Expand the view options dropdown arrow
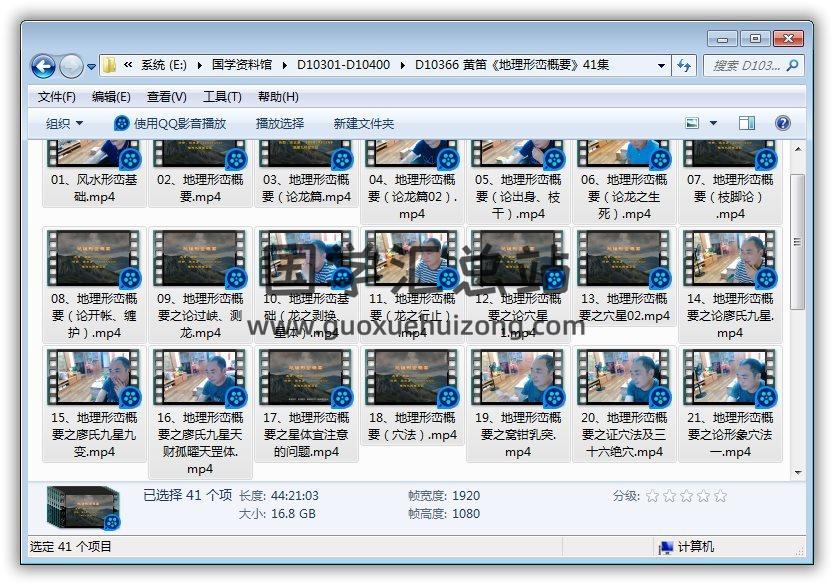 [x=713, y=123]
